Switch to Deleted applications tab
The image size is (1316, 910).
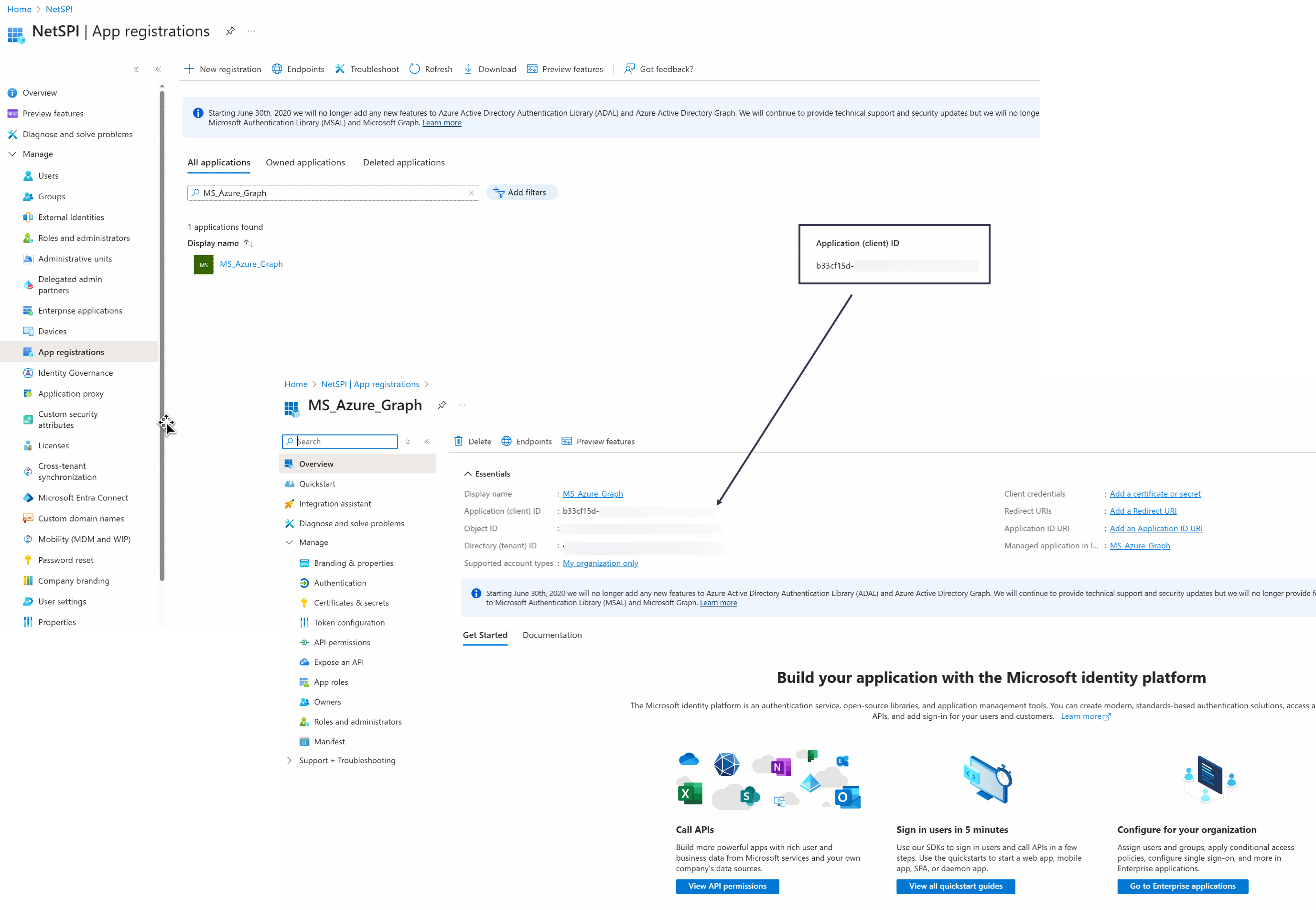tap(403, 162)
